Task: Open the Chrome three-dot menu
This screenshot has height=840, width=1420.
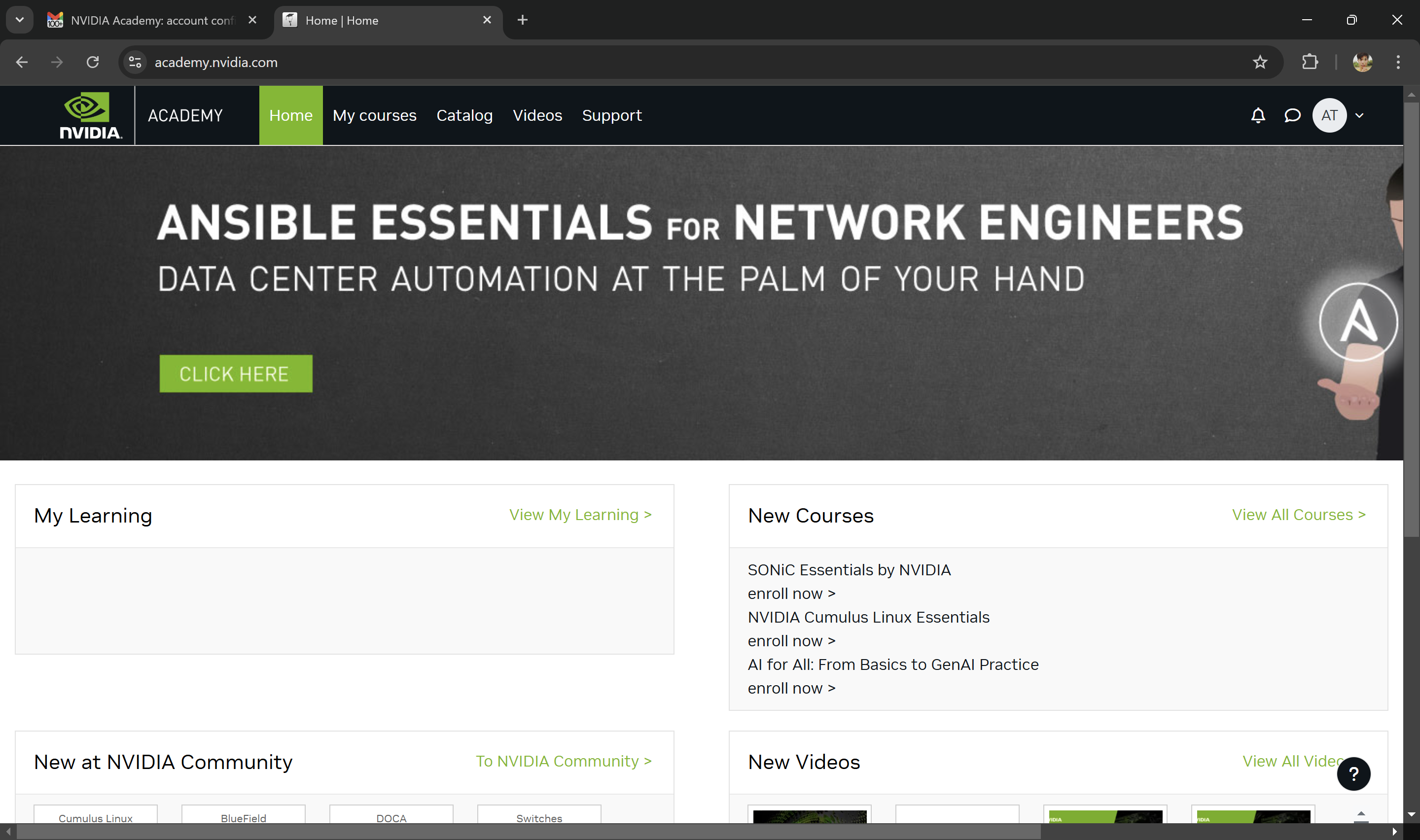Action: coord(1398,62)
